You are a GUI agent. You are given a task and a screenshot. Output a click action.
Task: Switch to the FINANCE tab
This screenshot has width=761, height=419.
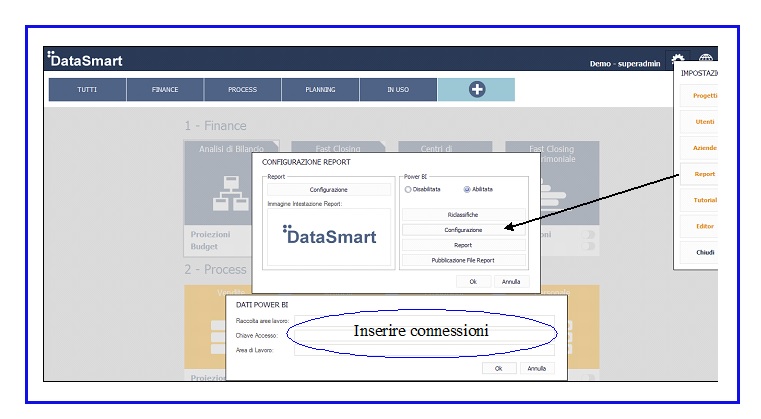click(165, 89)
